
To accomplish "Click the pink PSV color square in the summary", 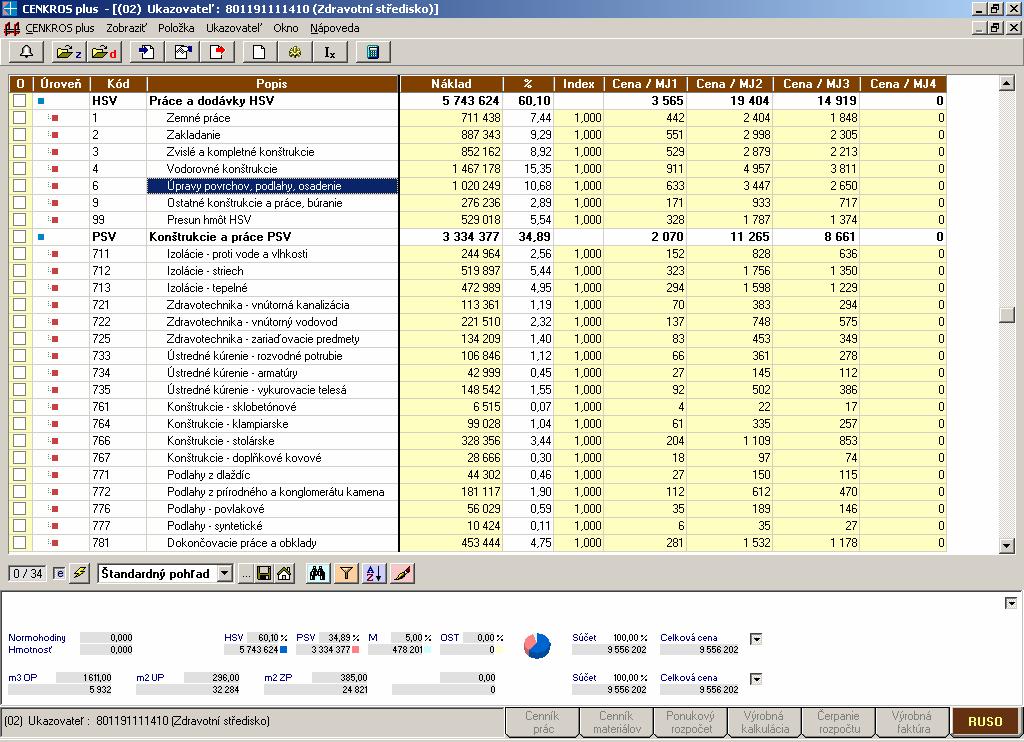I will [355, 650].
